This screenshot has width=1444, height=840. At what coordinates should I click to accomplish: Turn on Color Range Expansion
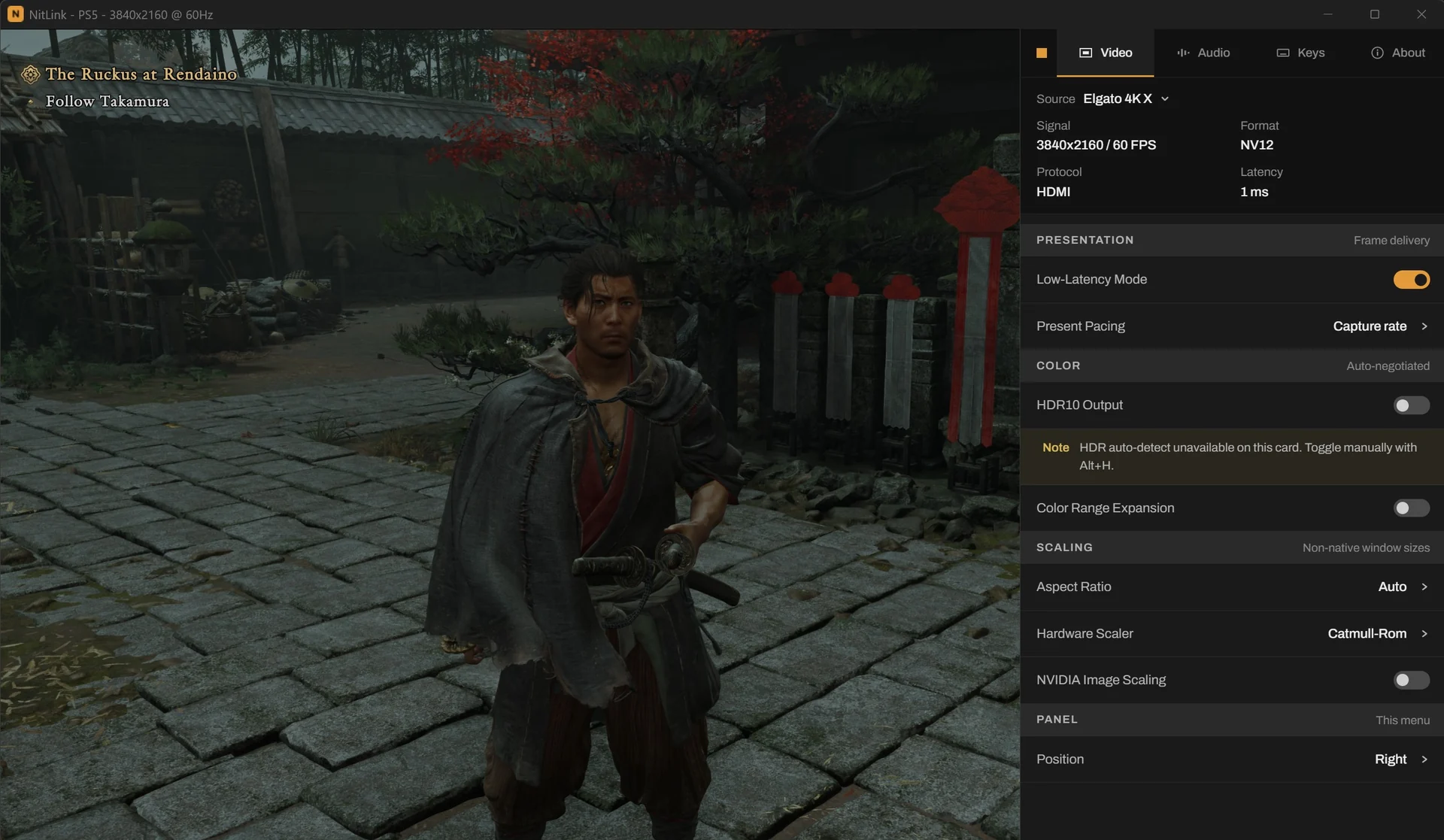pyautogui.click(x=1411, y=508)
